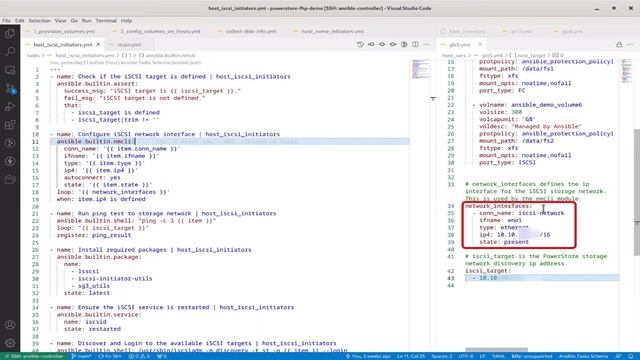Click the right editor vertical scrollbar
640x360 pixels.
pyautogui.click(x=637, y=192)
